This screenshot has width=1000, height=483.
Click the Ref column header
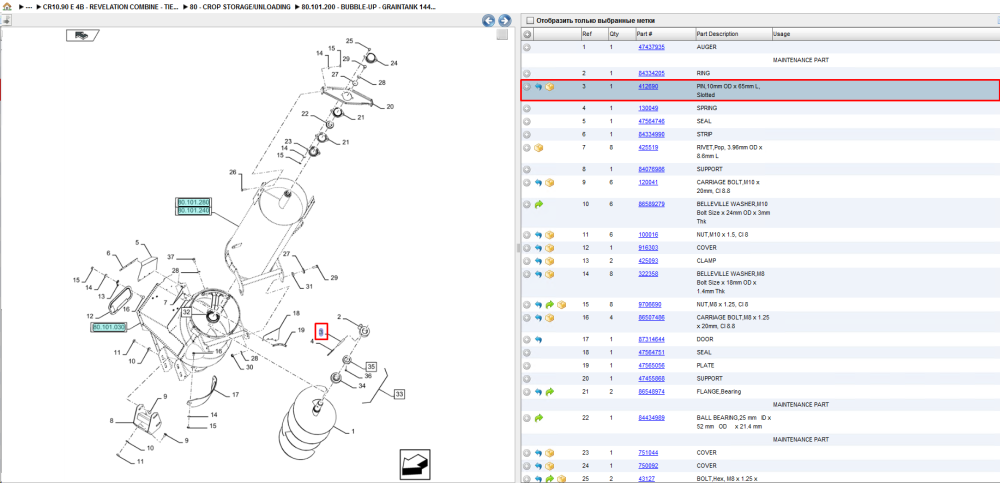coord(593,34)
